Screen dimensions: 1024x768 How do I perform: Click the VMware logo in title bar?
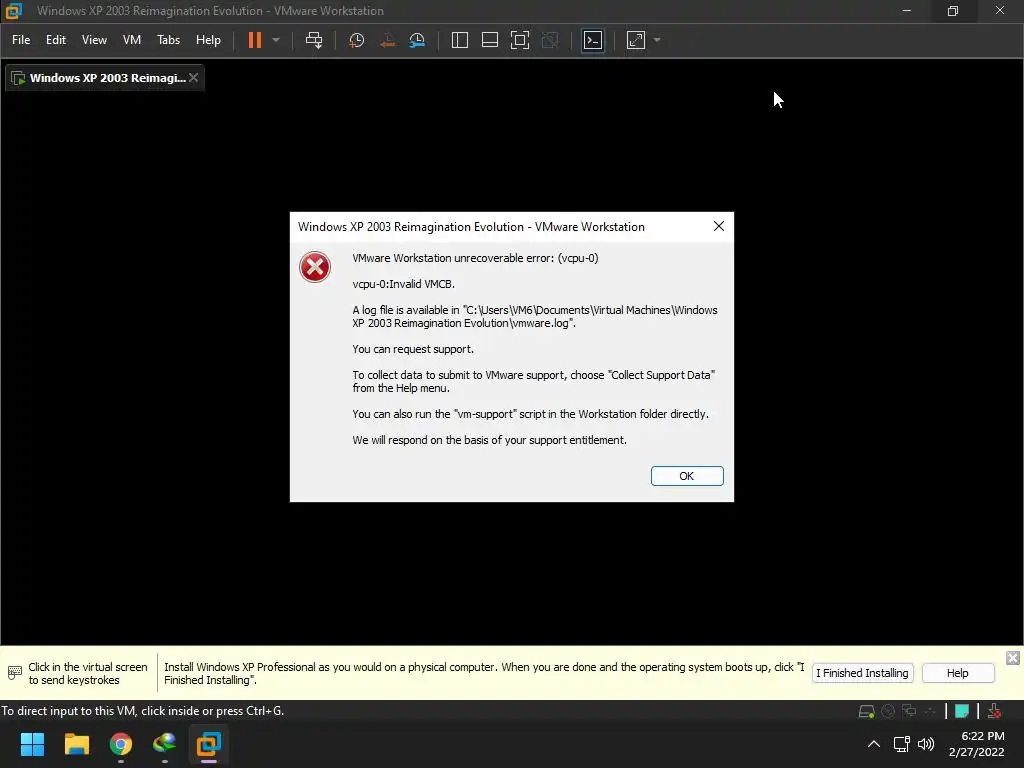14,10
